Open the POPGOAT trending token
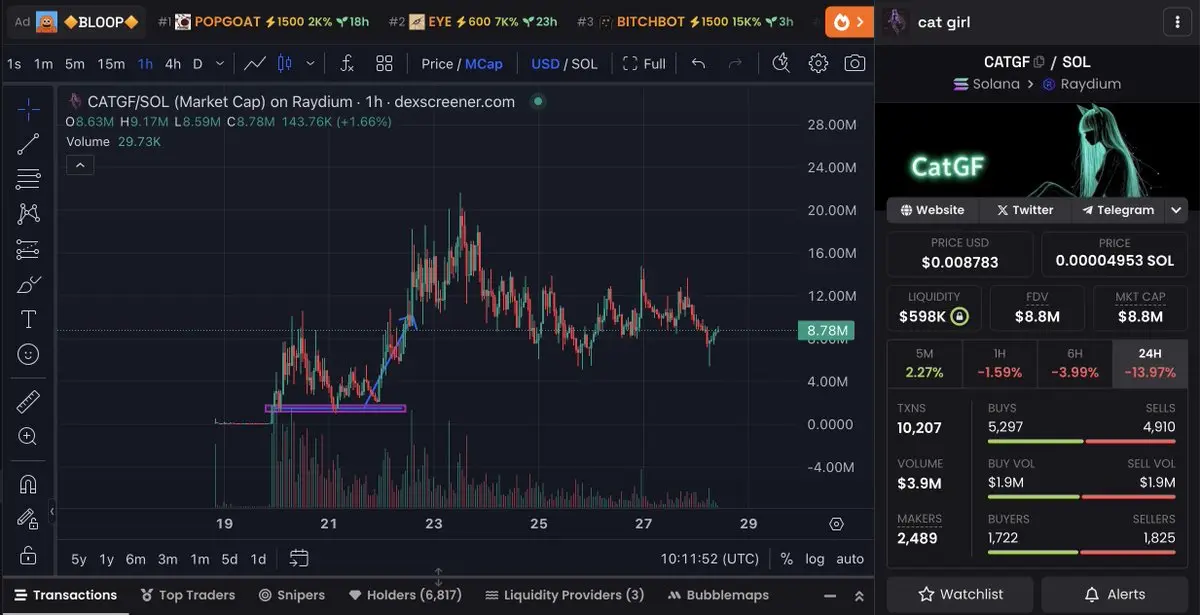The width and height of the screenshot is (1200, 615). (x=264, y=21)
